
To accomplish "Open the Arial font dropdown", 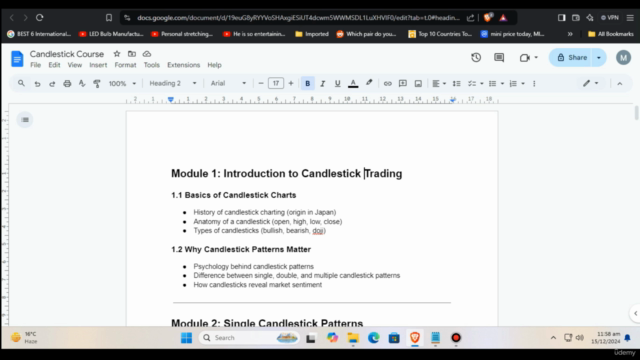I will click(x=228, y=83).
